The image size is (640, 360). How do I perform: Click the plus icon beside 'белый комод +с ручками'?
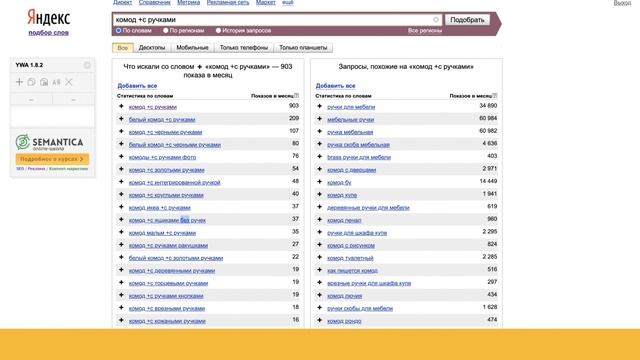pos(121,119)
